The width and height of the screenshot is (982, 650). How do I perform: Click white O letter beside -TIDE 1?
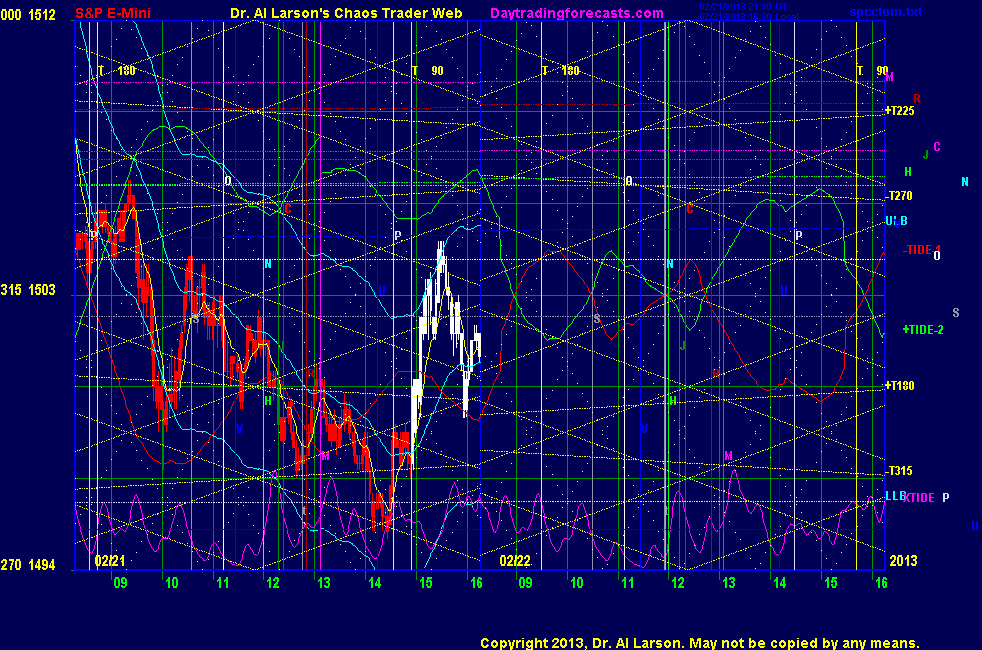937,255
